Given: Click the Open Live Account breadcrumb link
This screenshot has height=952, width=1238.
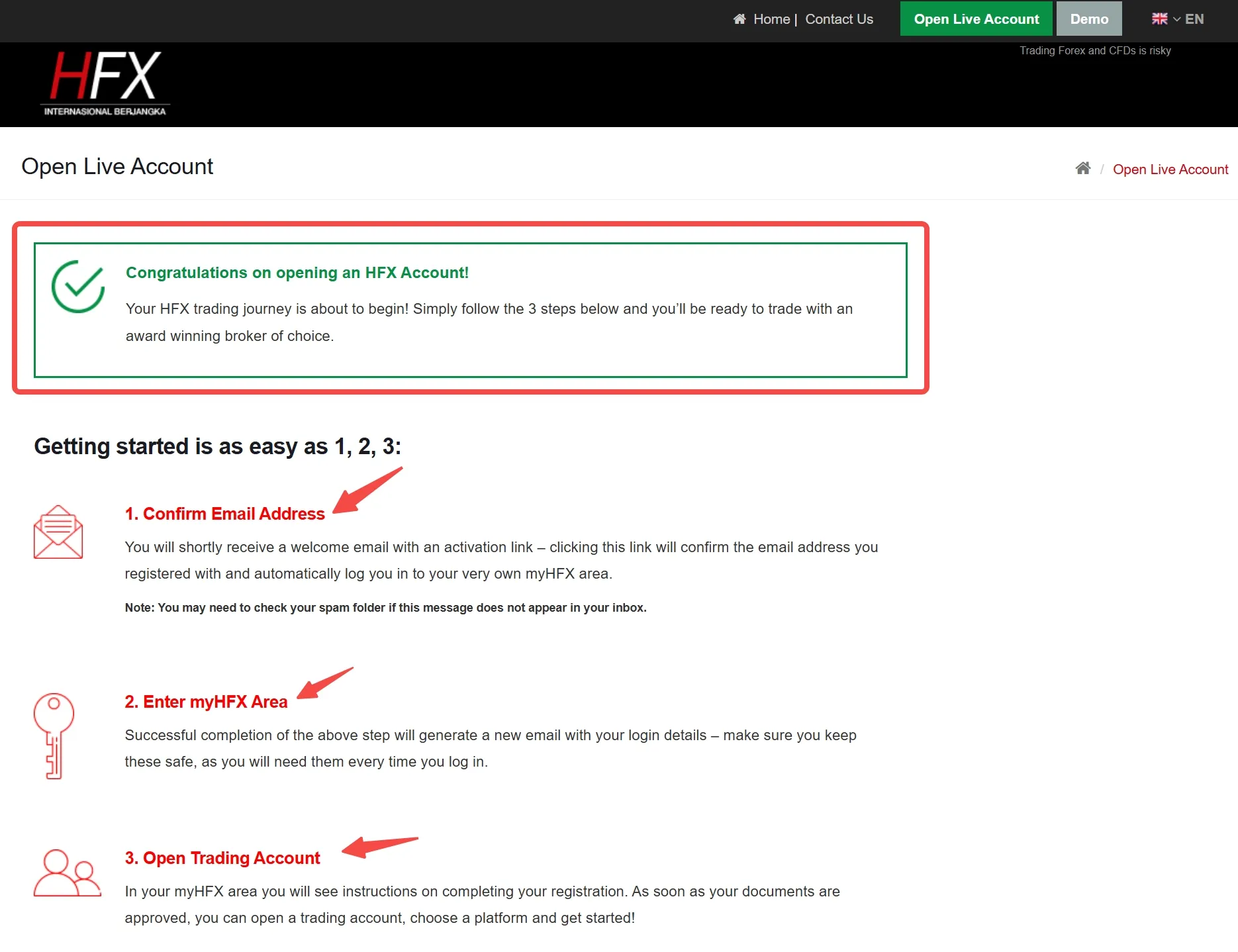Looking at the screenshot, I should 1170,169.
